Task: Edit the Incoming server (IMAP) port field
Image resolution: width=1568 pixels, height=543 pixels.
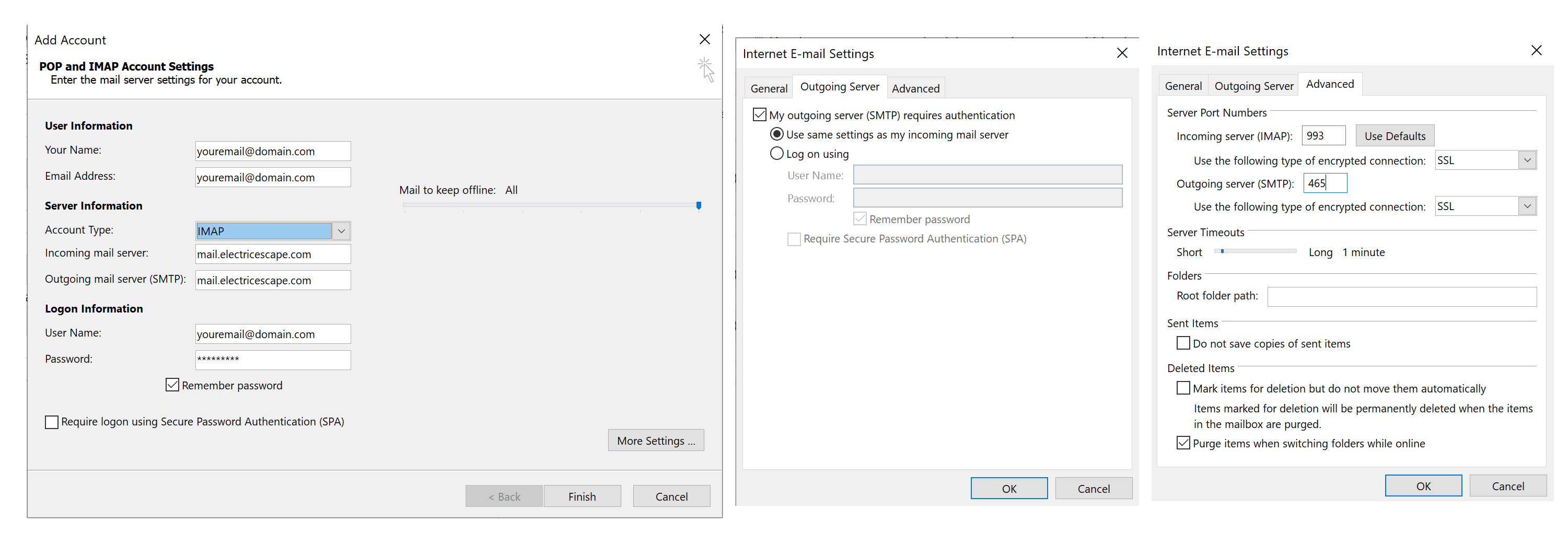Action: (1323, 136)
